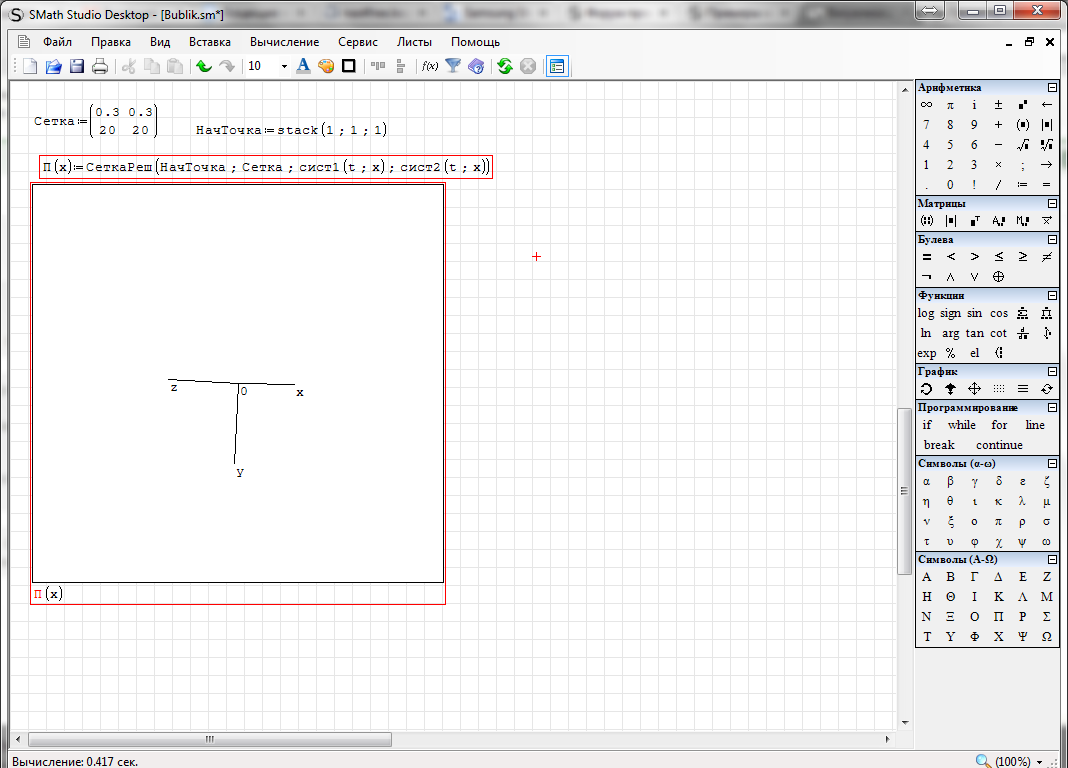Insert the 'sin' function button

coord(974,313)
